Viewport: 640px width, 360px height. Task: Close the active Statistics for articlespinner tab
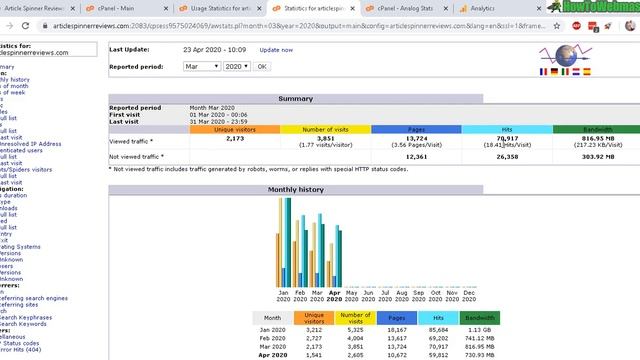point(352,8)
